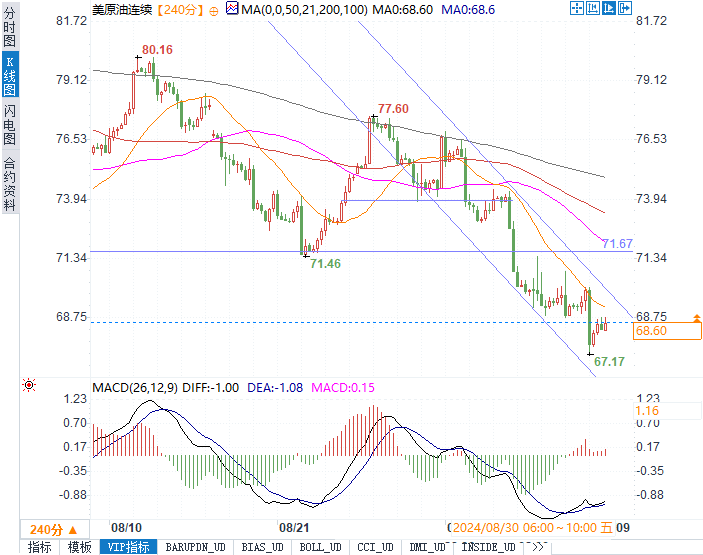
Task: Switch to 分时图 side tab
Action: point(9,27)
